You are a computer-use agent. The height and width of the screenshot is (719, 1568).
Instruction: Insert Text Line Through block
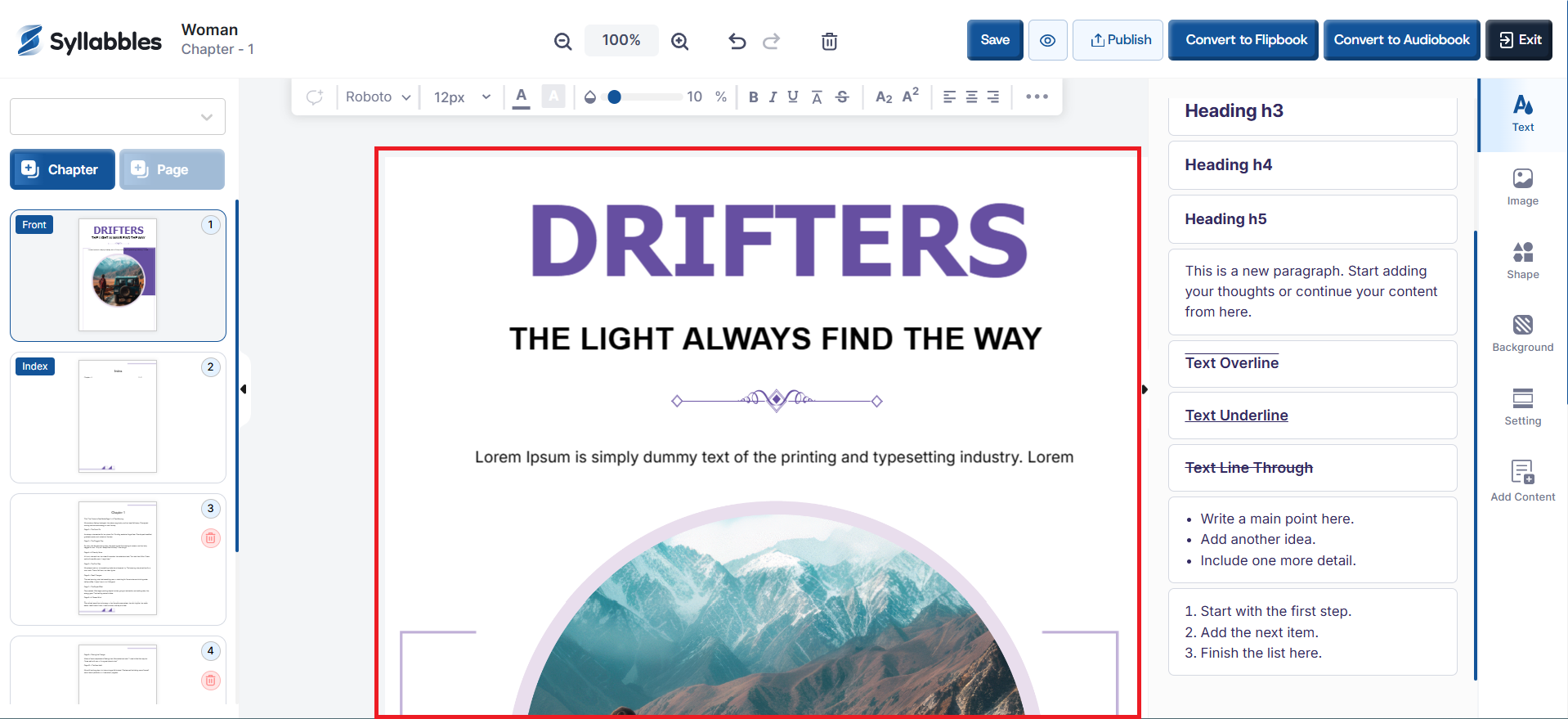point(1312,468)
